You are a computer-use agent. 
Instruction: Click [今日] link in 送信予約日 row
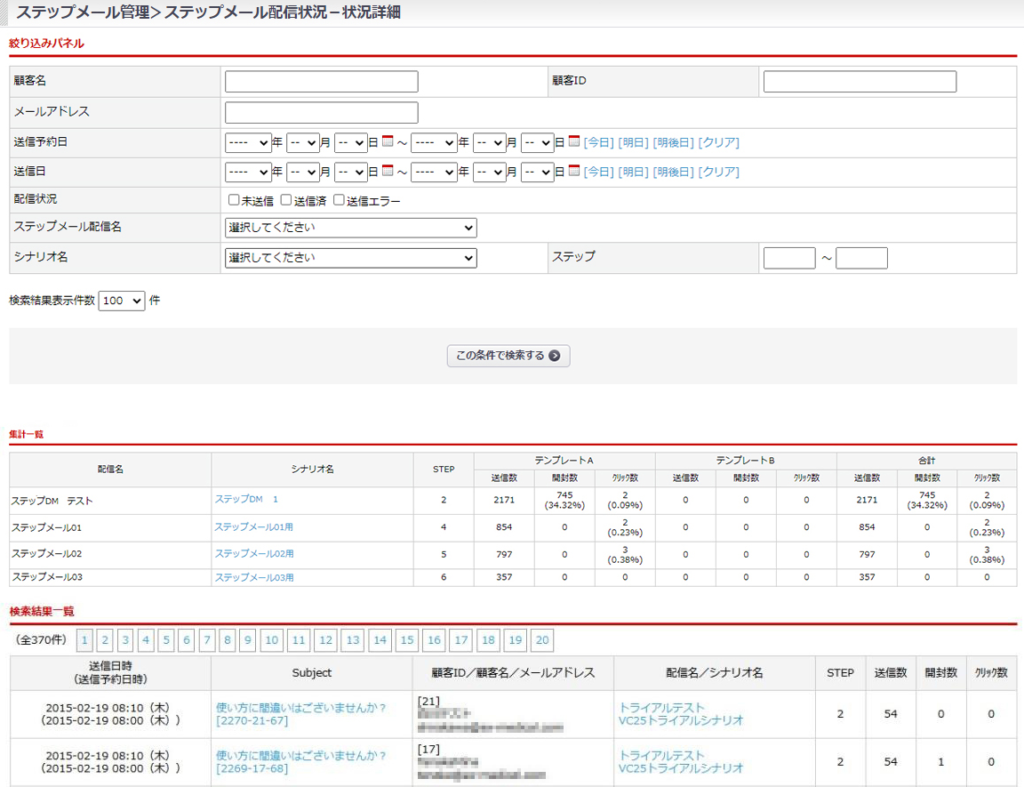tap(598, 142)
